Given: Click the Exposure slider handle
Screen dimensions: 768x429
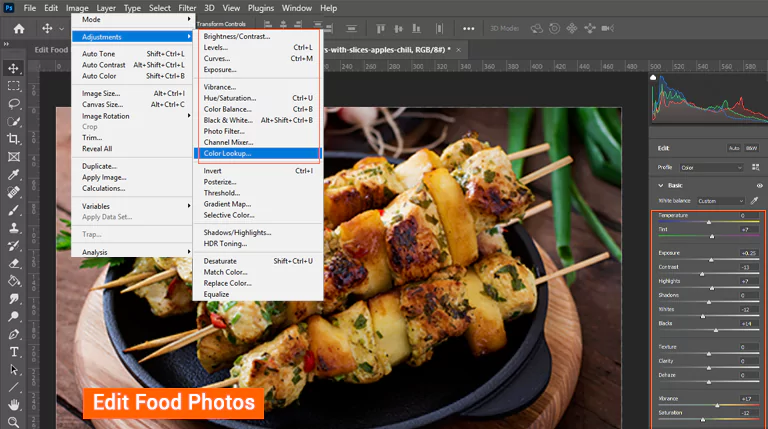Looking at the screenshot, I should point(711,260).
